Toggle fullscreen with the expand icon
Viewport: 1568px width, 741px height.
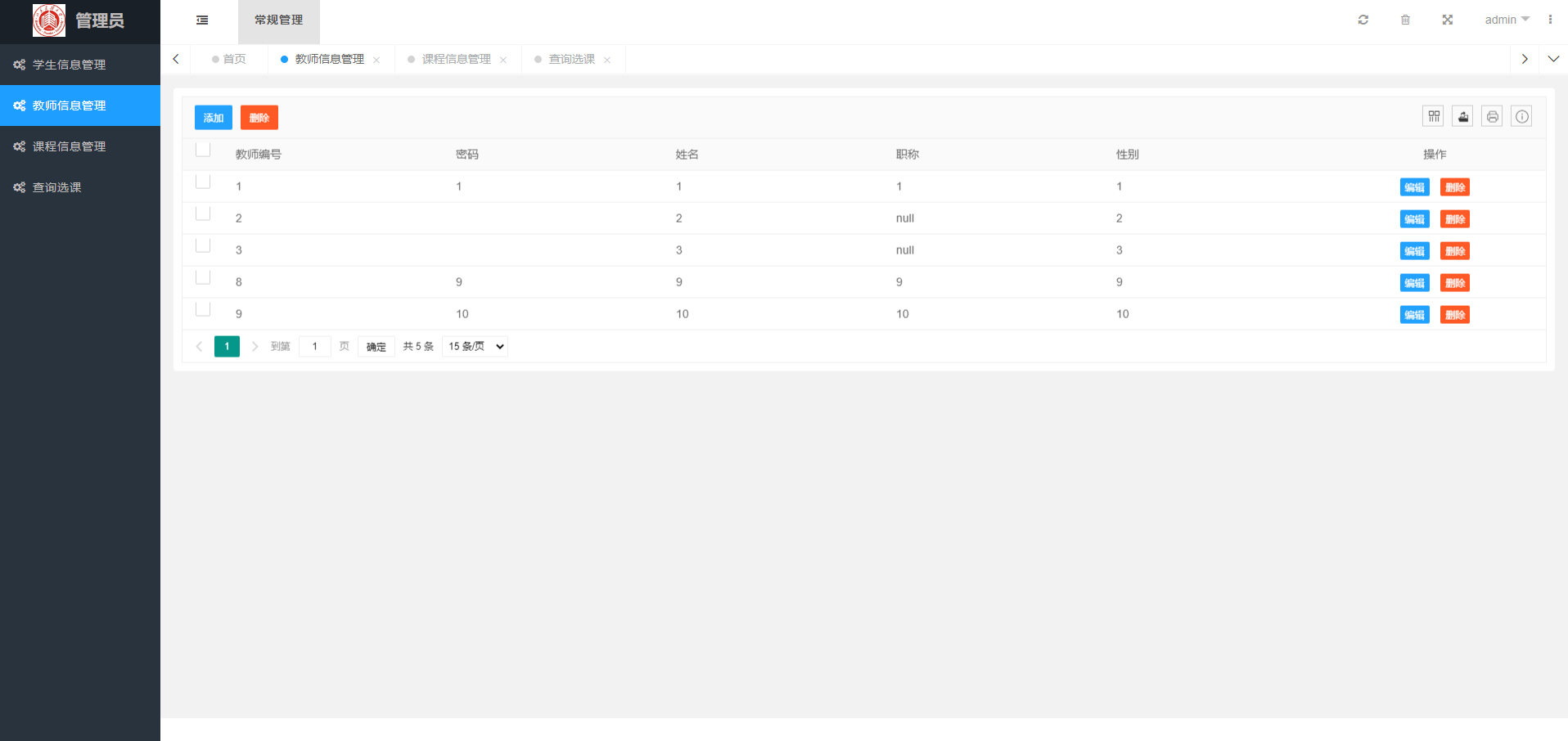(x=1448, y=20)
